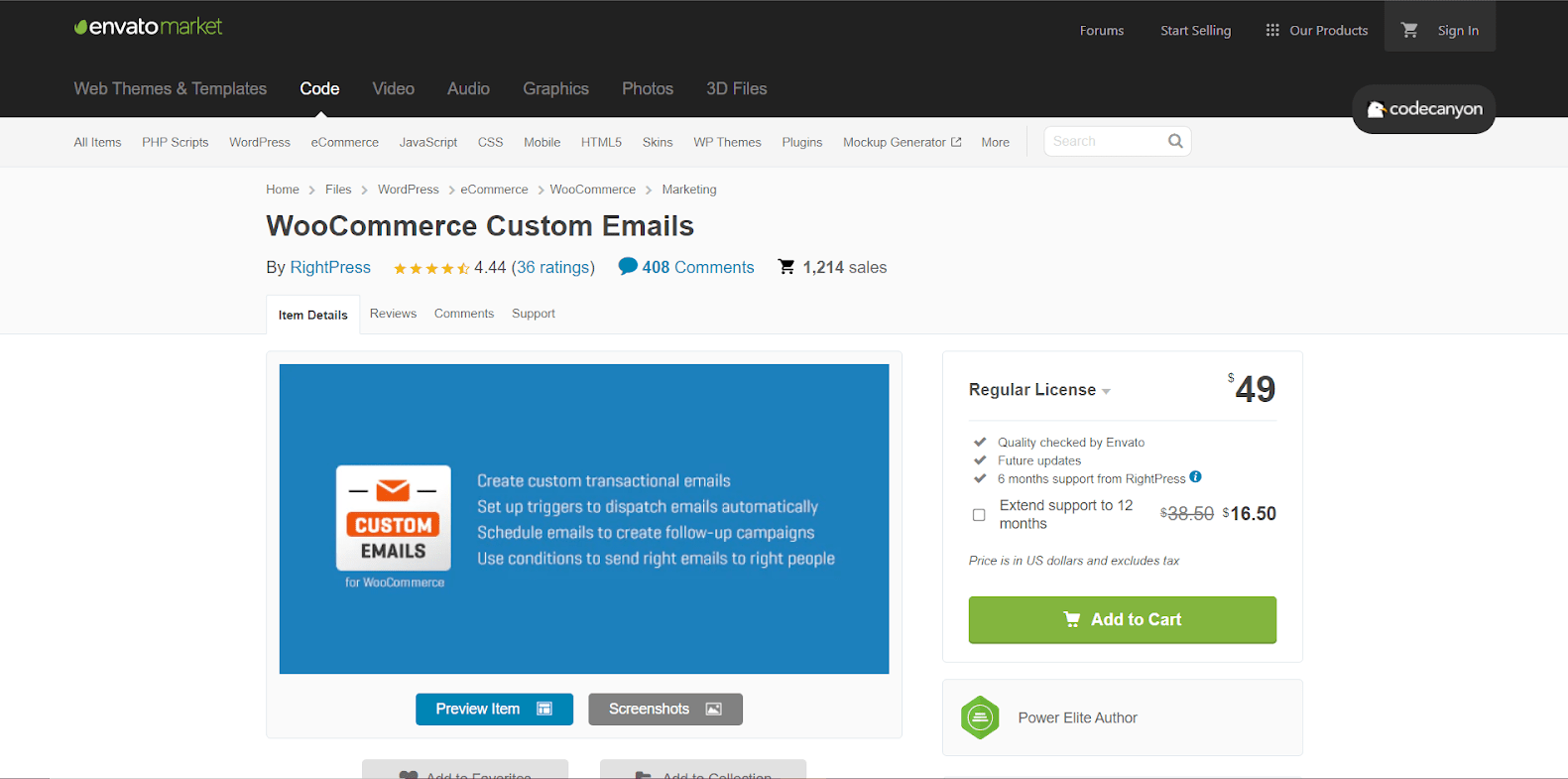Select the Item Details tab

click(x=312, y=315)
